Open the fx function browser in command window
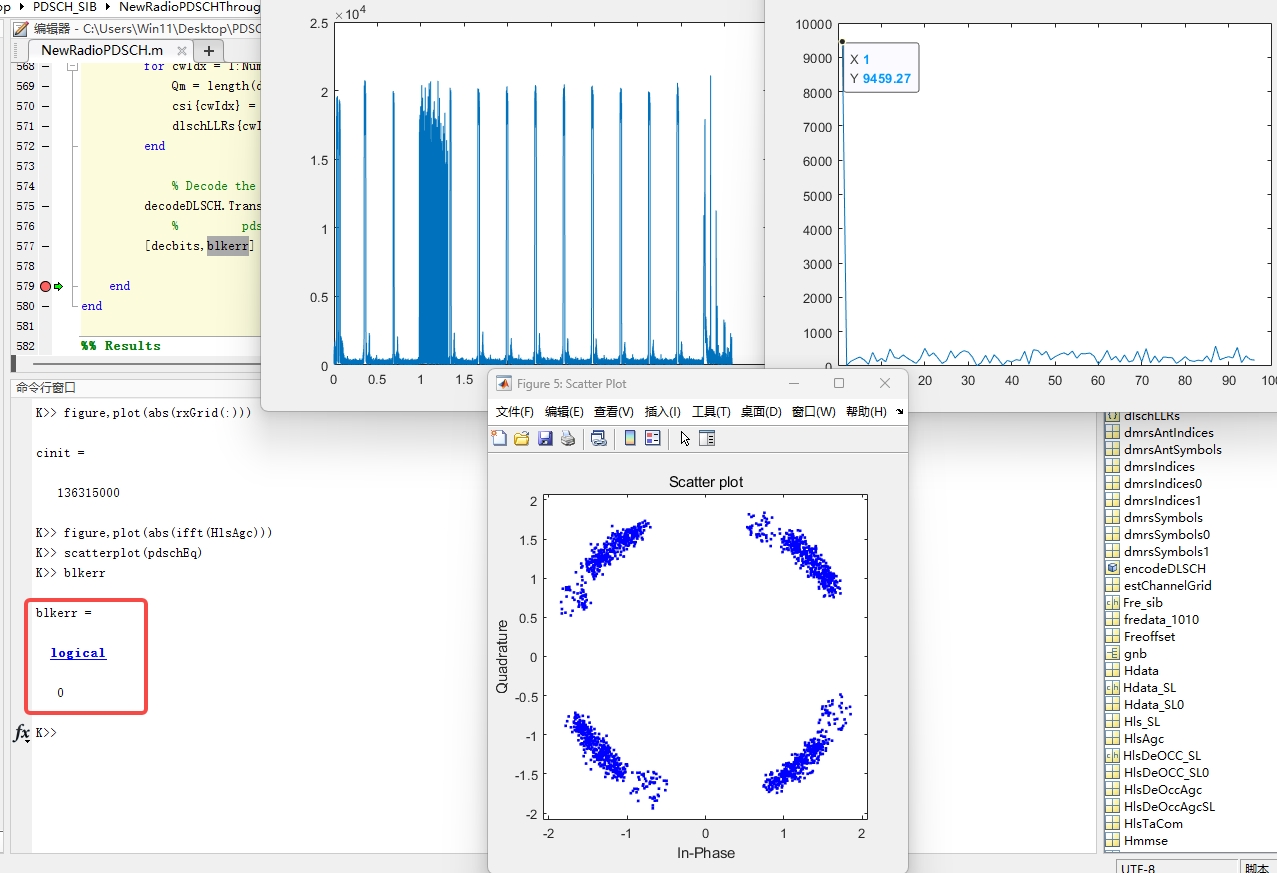The width and height of the screenshot is (1277, 873). (x=21, y=734)
